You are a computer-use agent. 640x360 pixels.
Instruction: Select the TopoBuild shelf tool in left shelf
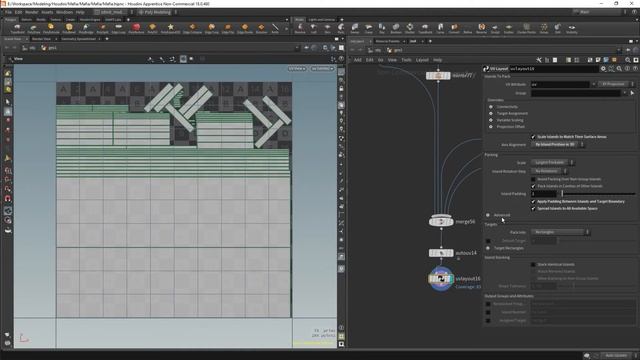18,29
